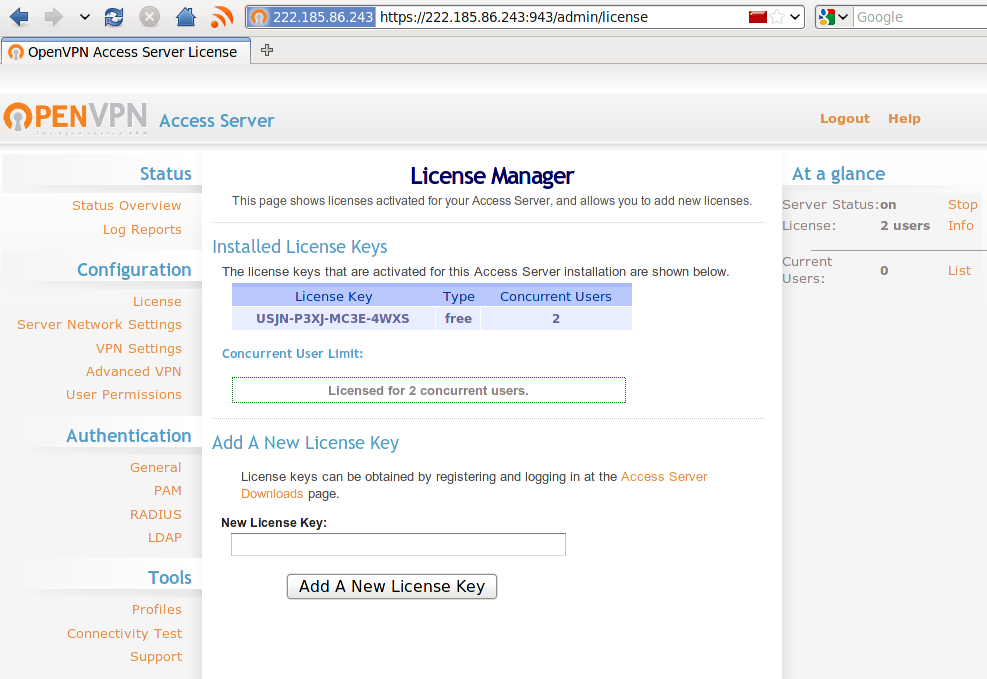Open Status Overview page
Image resolution: width=987 pixels, height=679 pixels.
[127, 205]
